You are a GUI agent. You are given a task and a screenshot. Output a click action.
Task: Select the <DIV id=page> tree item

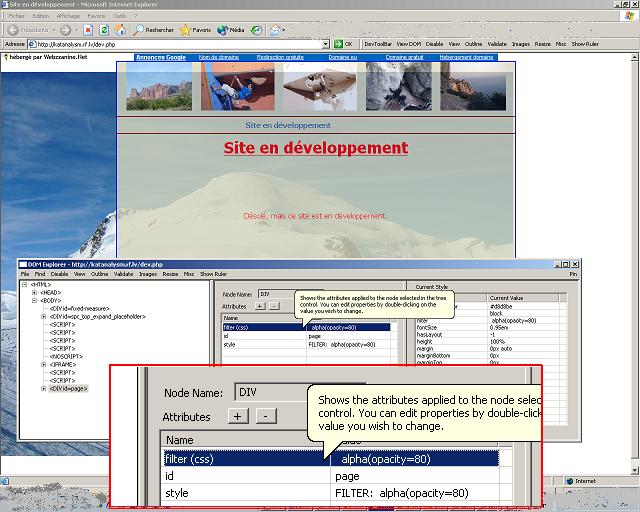pos(68,388)
